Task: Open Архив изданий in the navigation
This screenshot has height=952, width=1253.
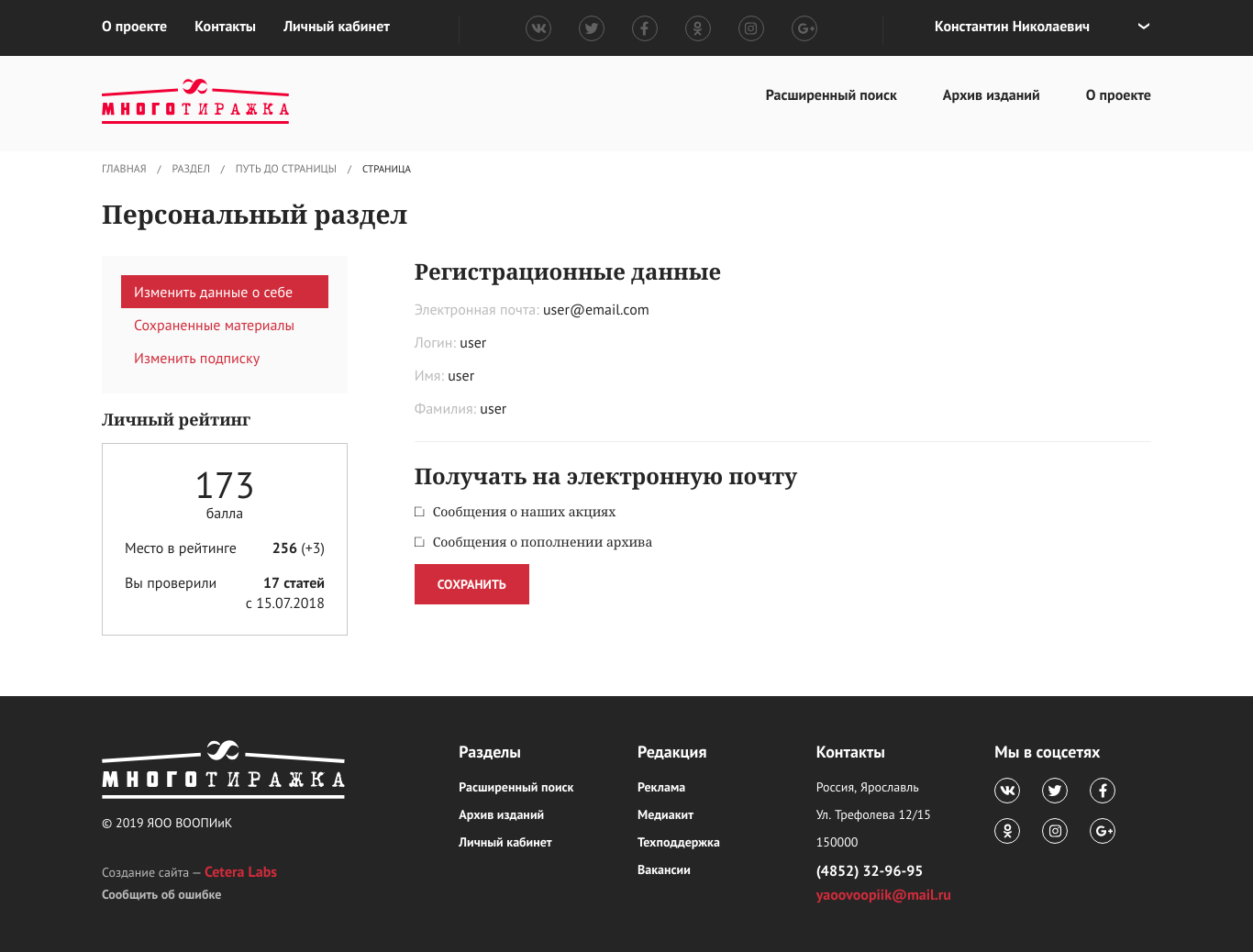Action: pos(991,95)
